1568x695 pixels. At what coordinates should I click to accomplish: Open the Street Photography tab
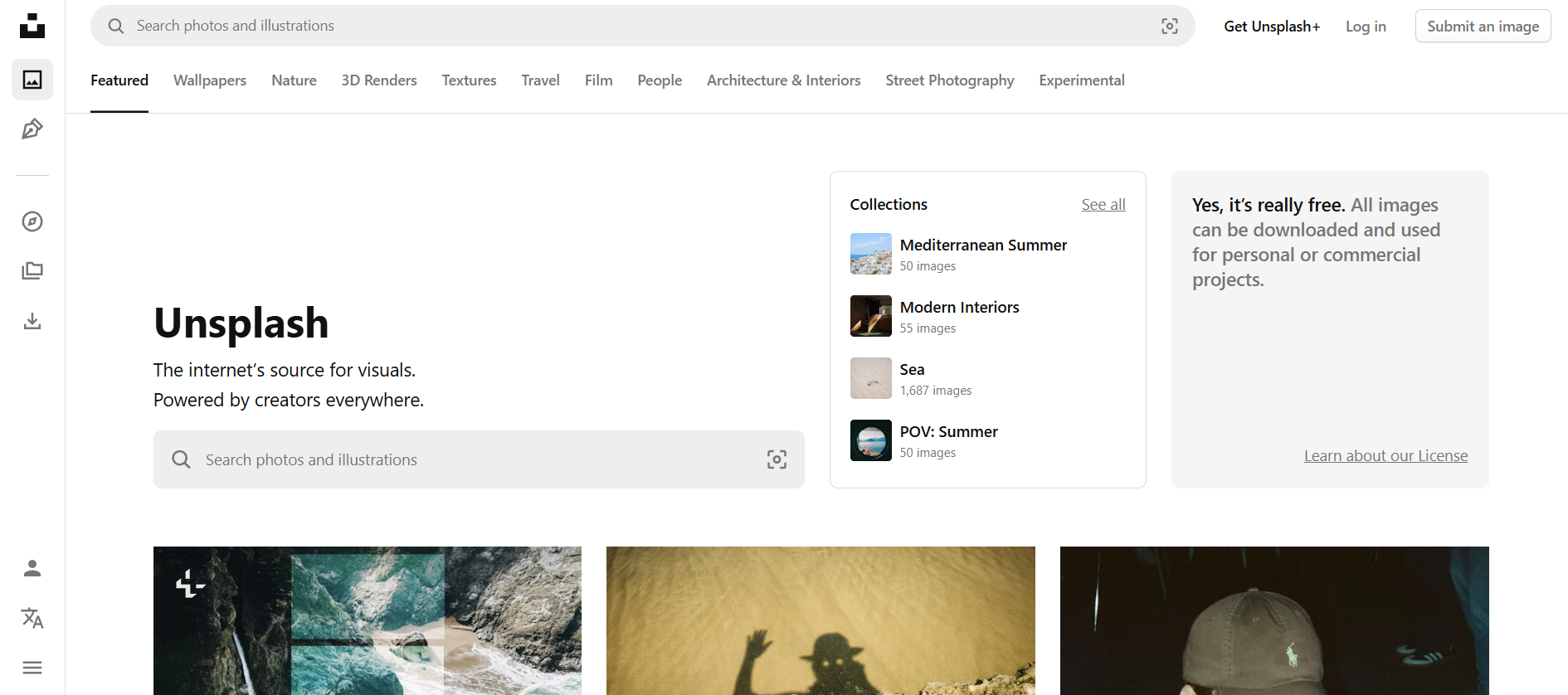949,80
